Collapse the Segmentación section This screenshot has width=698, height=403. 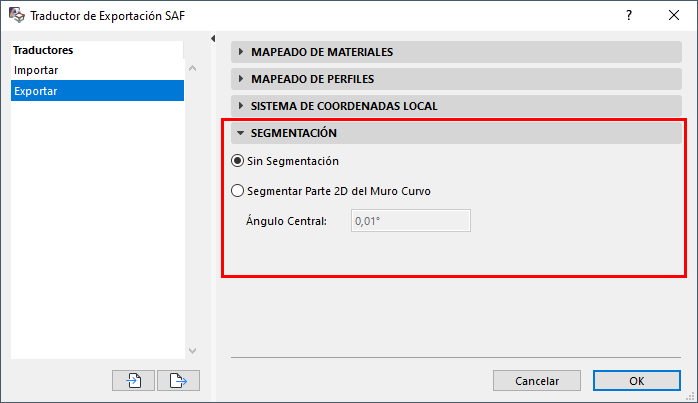(456, 133)
